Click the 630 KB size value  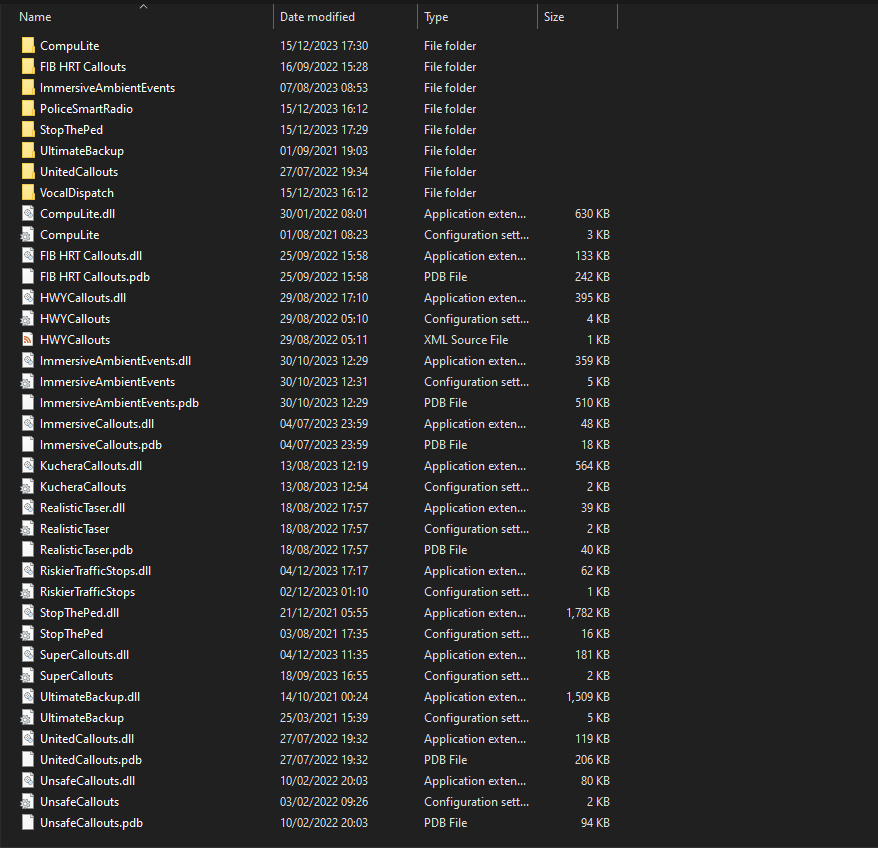pos(592,213)
